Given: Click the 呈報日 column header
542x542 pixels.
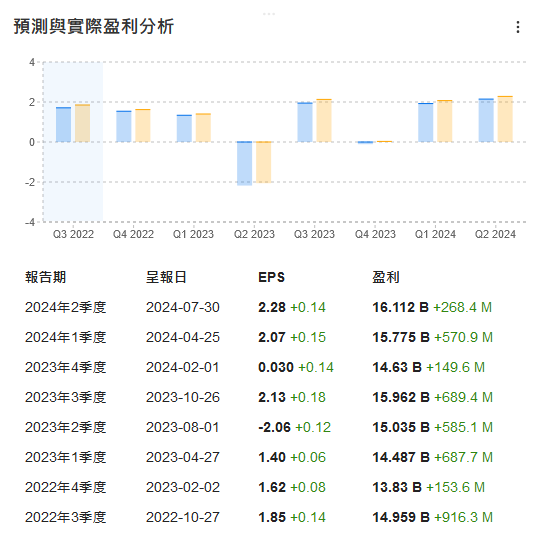Looking at the screenshot, I should pyautogui.click(x=166, y=277).
